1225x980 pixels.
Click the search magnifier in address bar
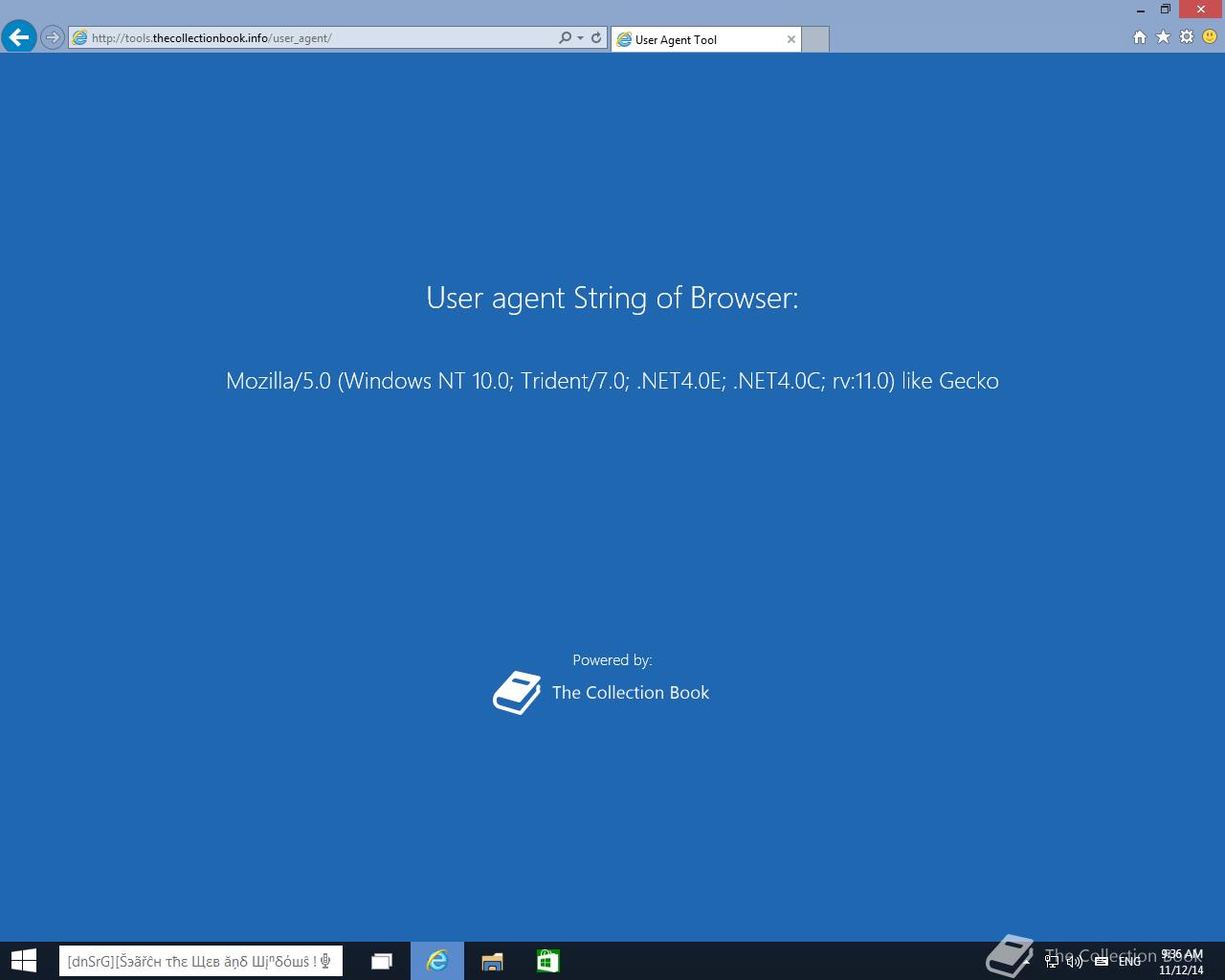click(x=565, y=38)
